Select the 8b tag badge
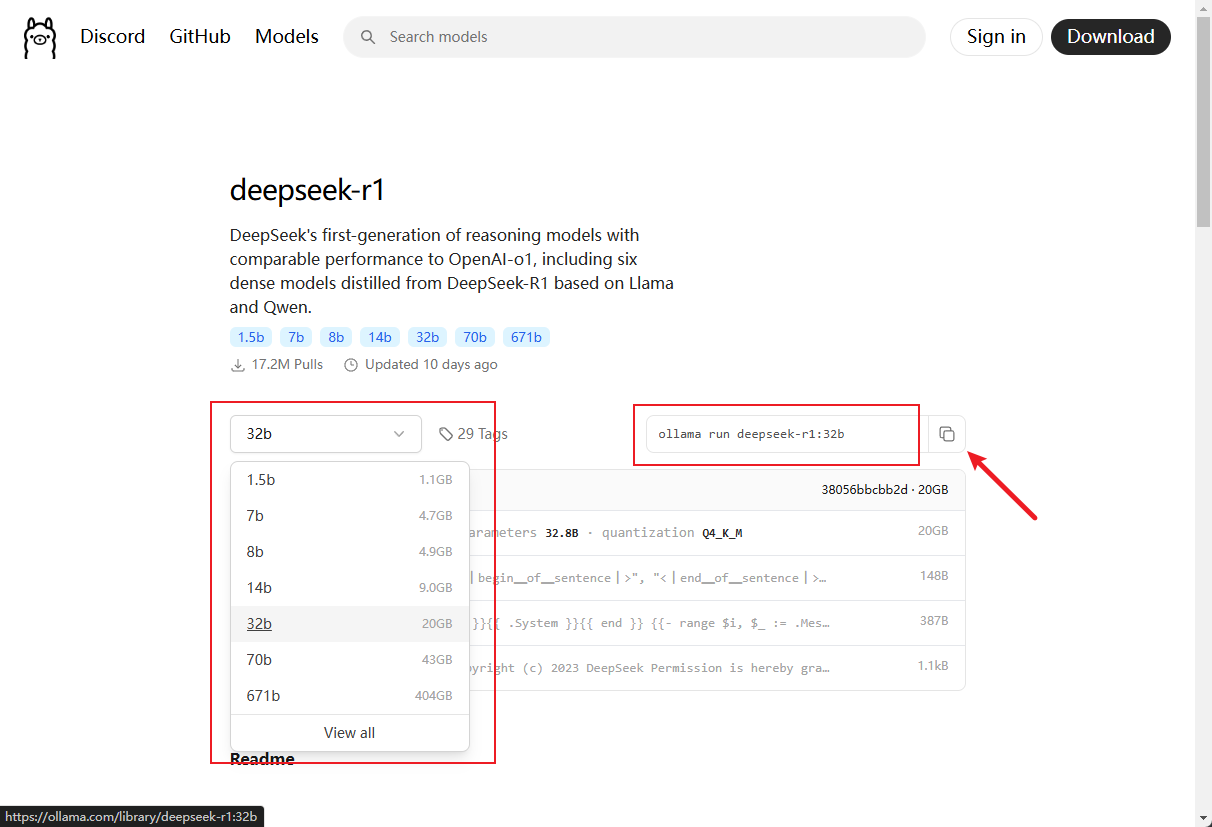1212x827 pixels. click(336, 337)
